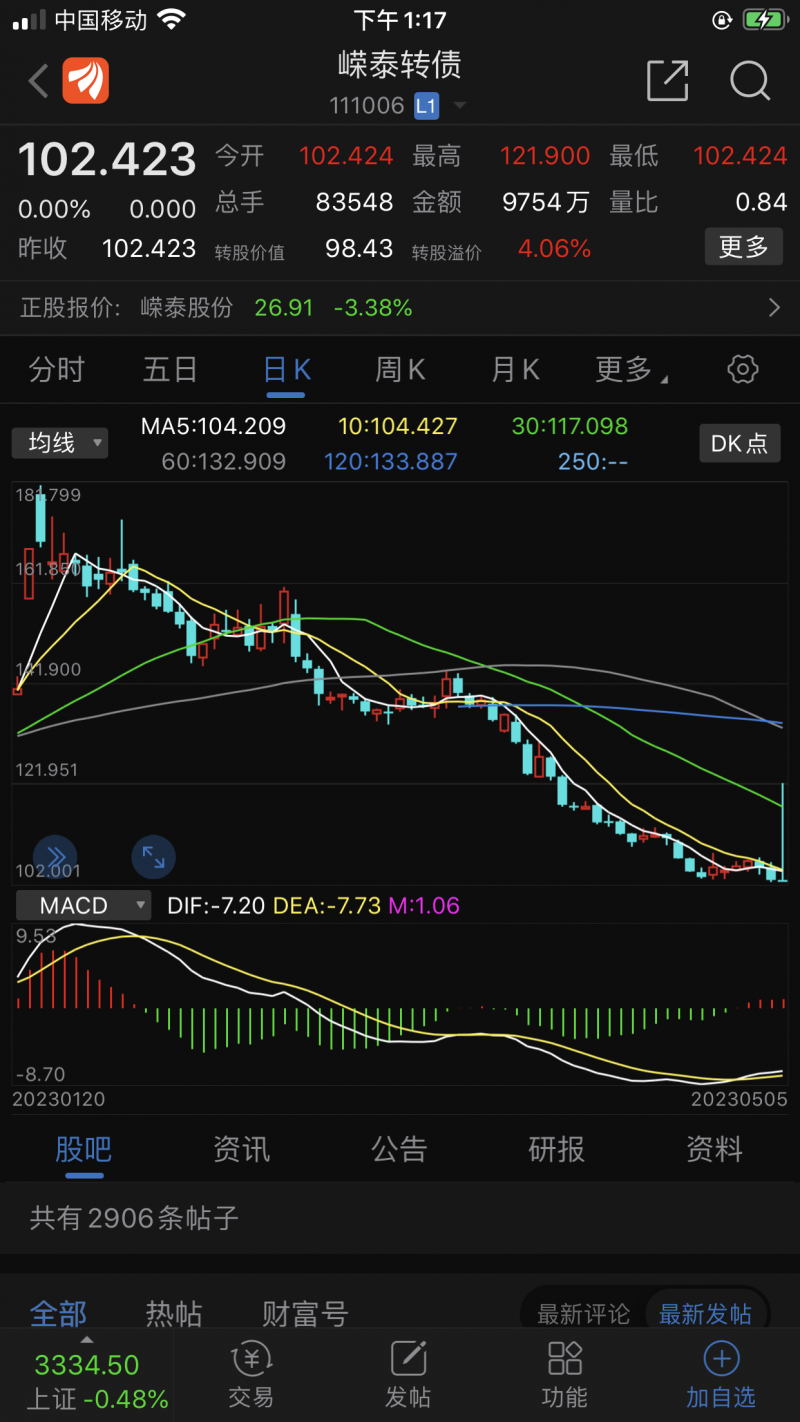Select the 全部 posts filter
The width and height of the screenshot is (800, 1422).
(x=58, y=1313)
